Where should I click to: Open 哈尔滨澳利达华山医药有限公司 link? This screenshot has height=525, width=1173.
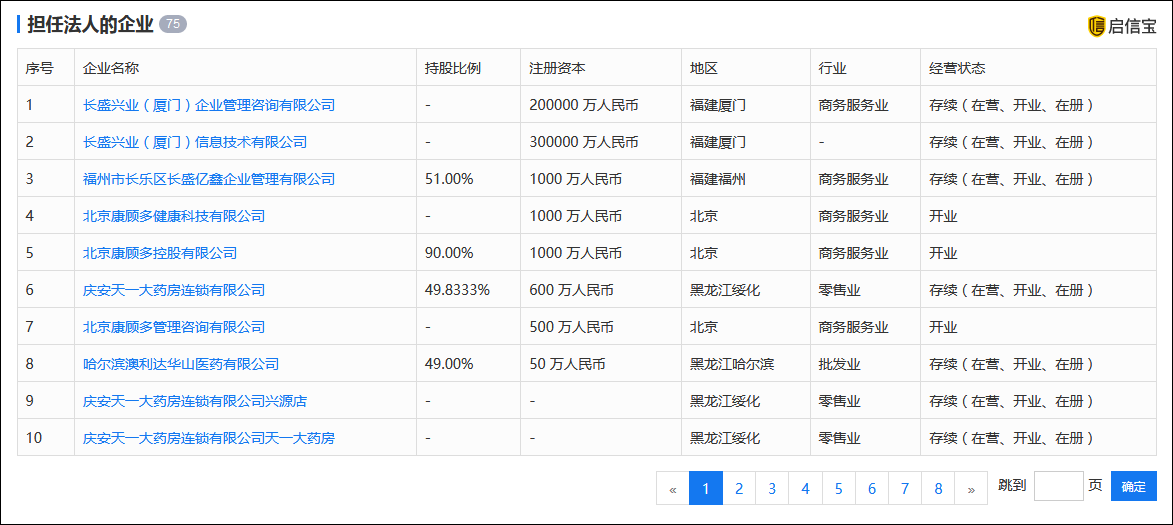point(181,364)
